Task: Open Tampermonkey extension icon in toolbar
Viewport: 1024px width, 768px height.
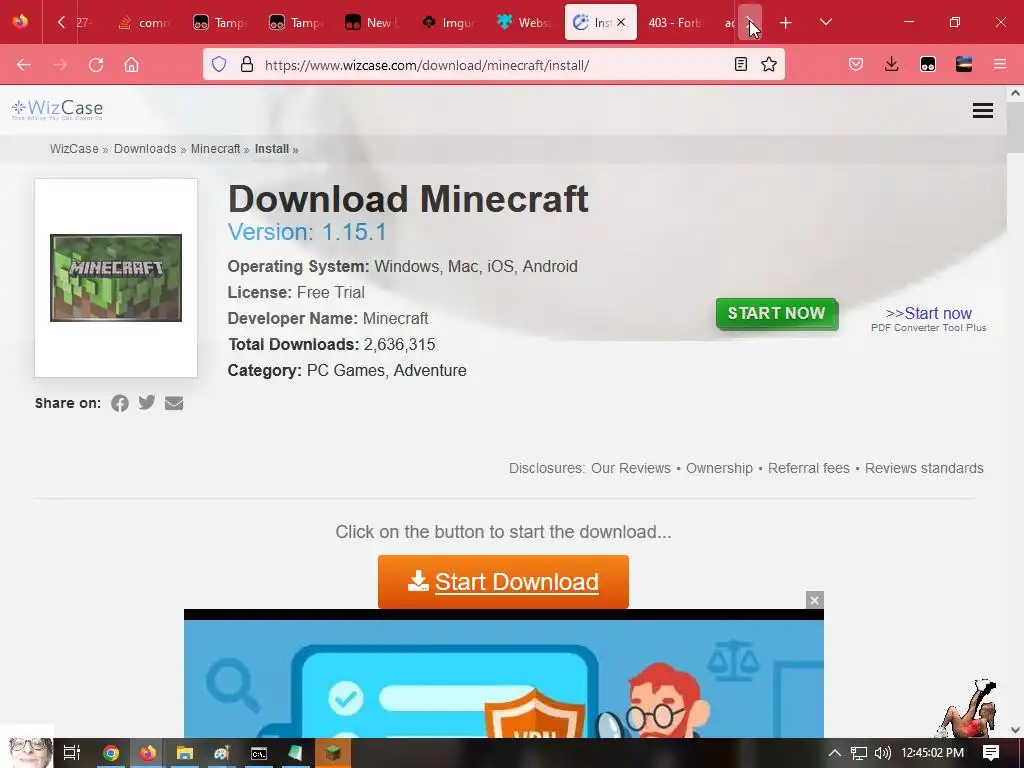Action: tap(927, 64)
